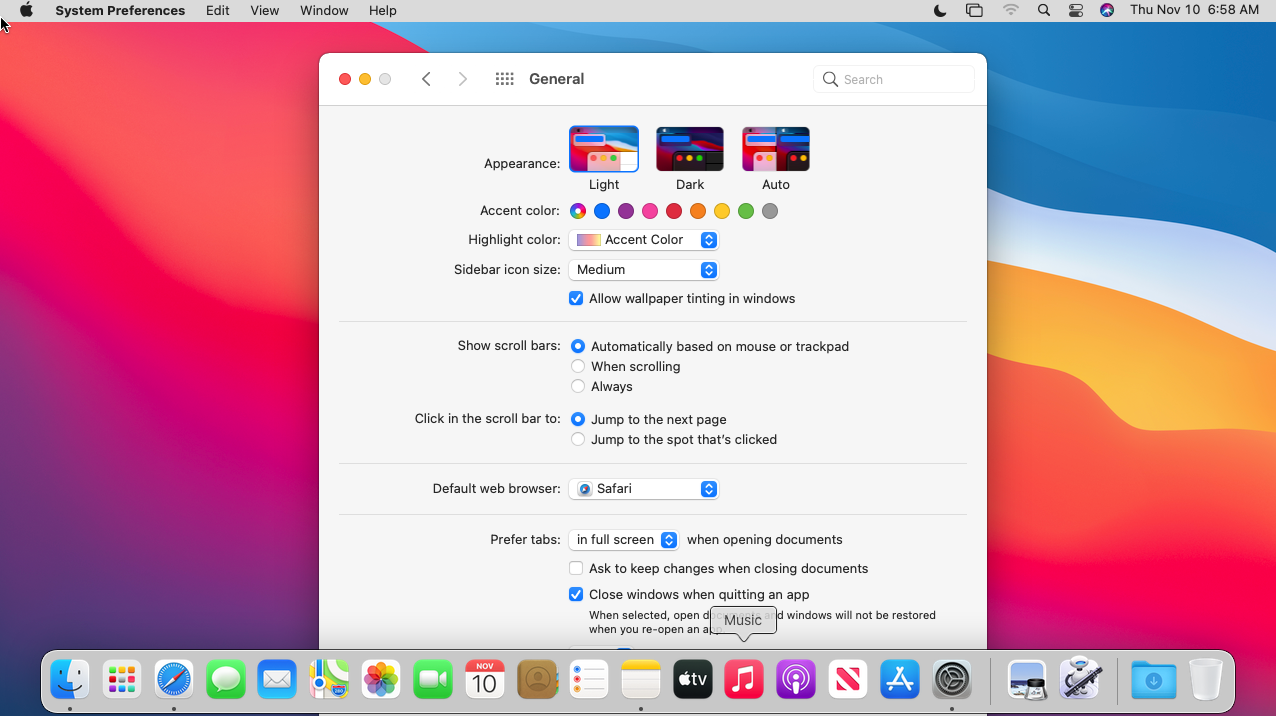Click the System Preferences gear in the Dock

click(952, 680)
